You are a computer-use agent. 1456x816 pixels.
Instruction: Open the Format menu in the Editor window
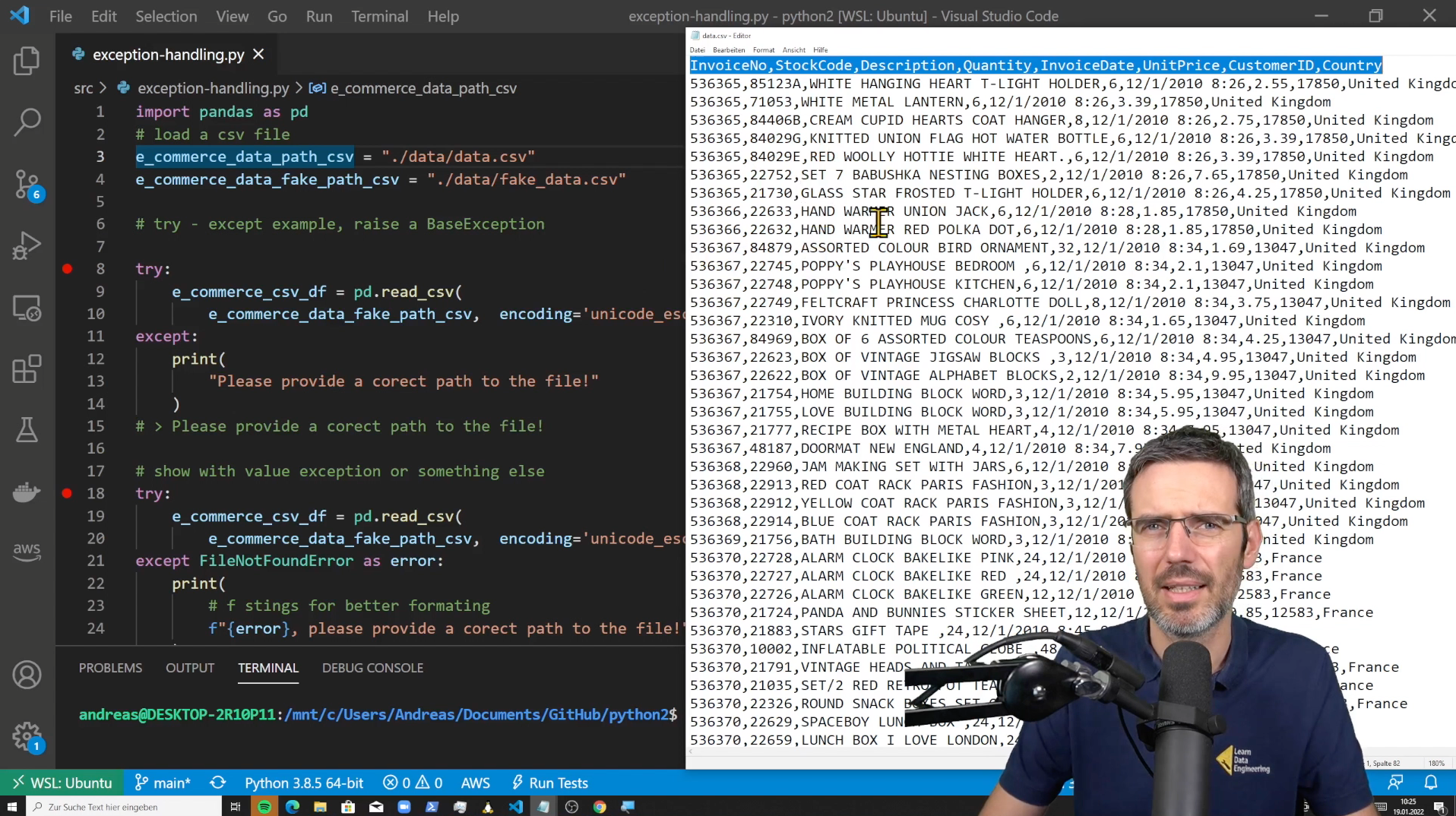point(763,50)
